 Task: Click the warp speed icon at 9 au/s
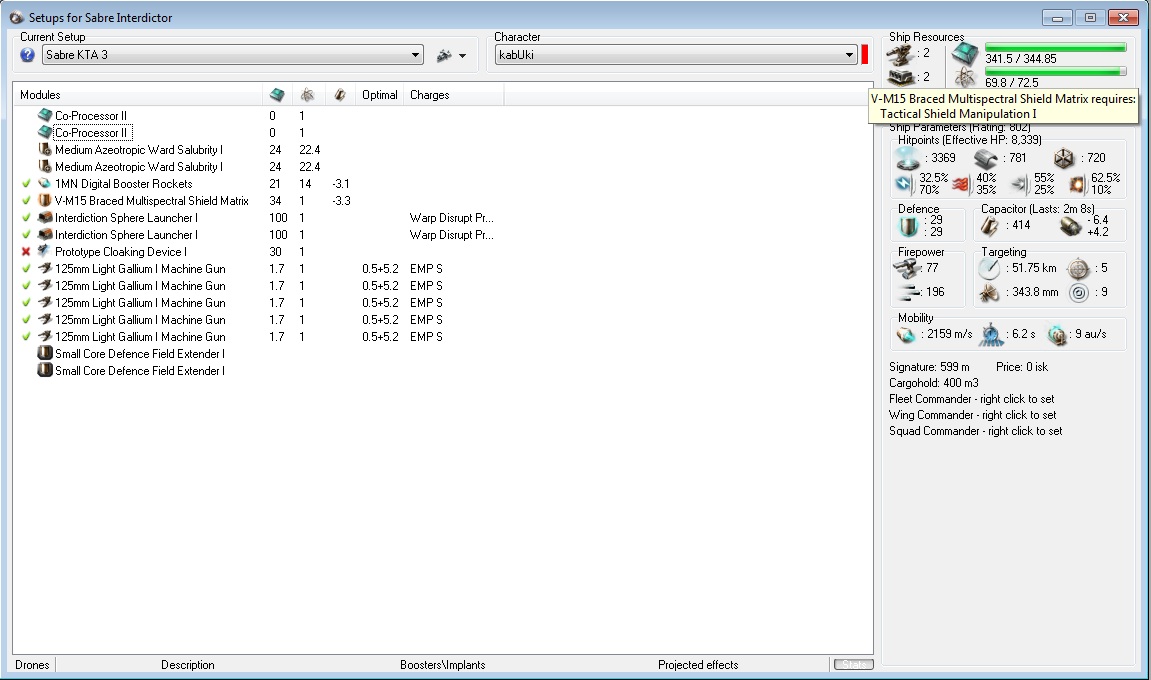[1057, 335]
